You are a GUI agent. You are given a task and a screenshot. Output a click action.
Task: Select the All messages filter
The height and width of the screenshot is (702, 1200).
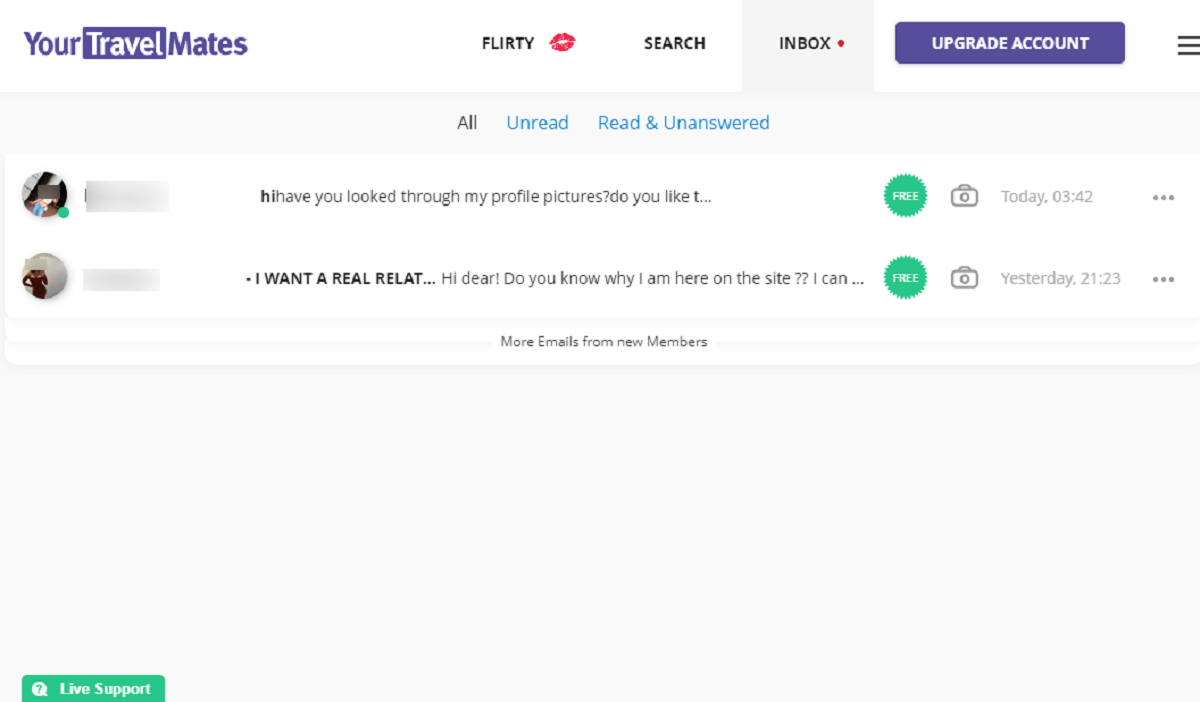(x=466, y=122)
